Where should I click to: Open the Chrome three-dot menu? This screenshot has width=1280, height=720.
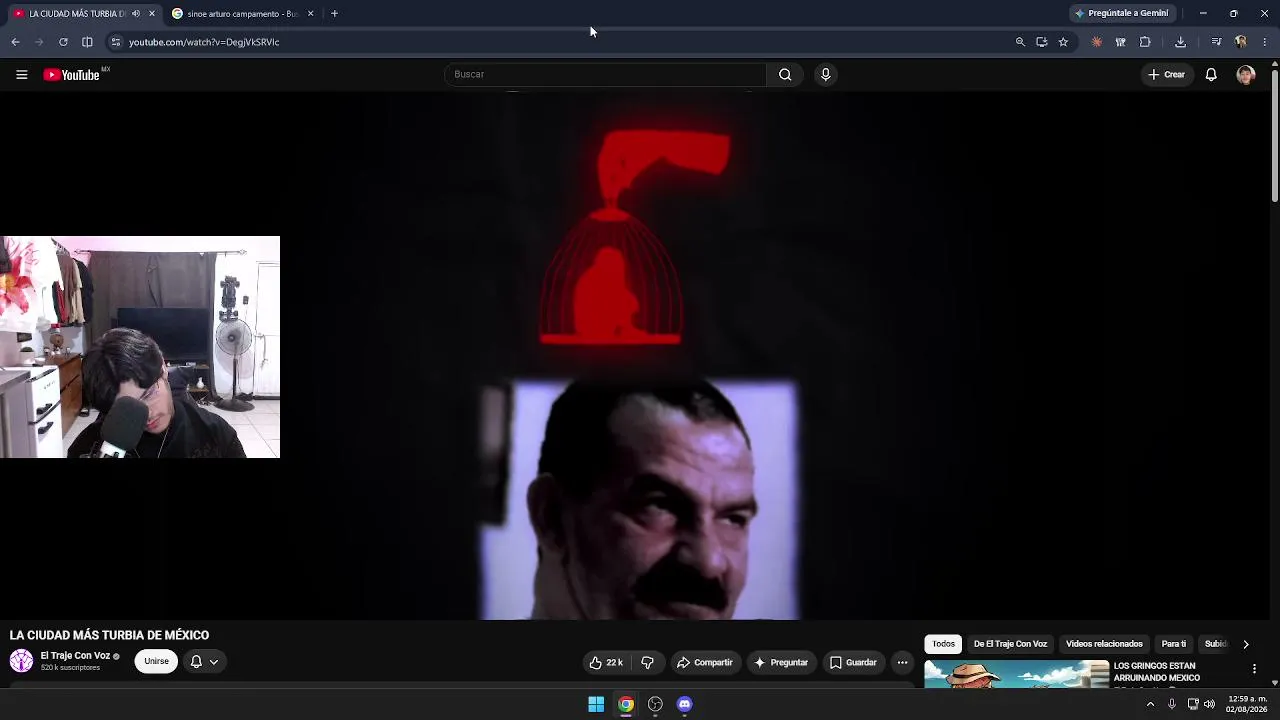1265,42
